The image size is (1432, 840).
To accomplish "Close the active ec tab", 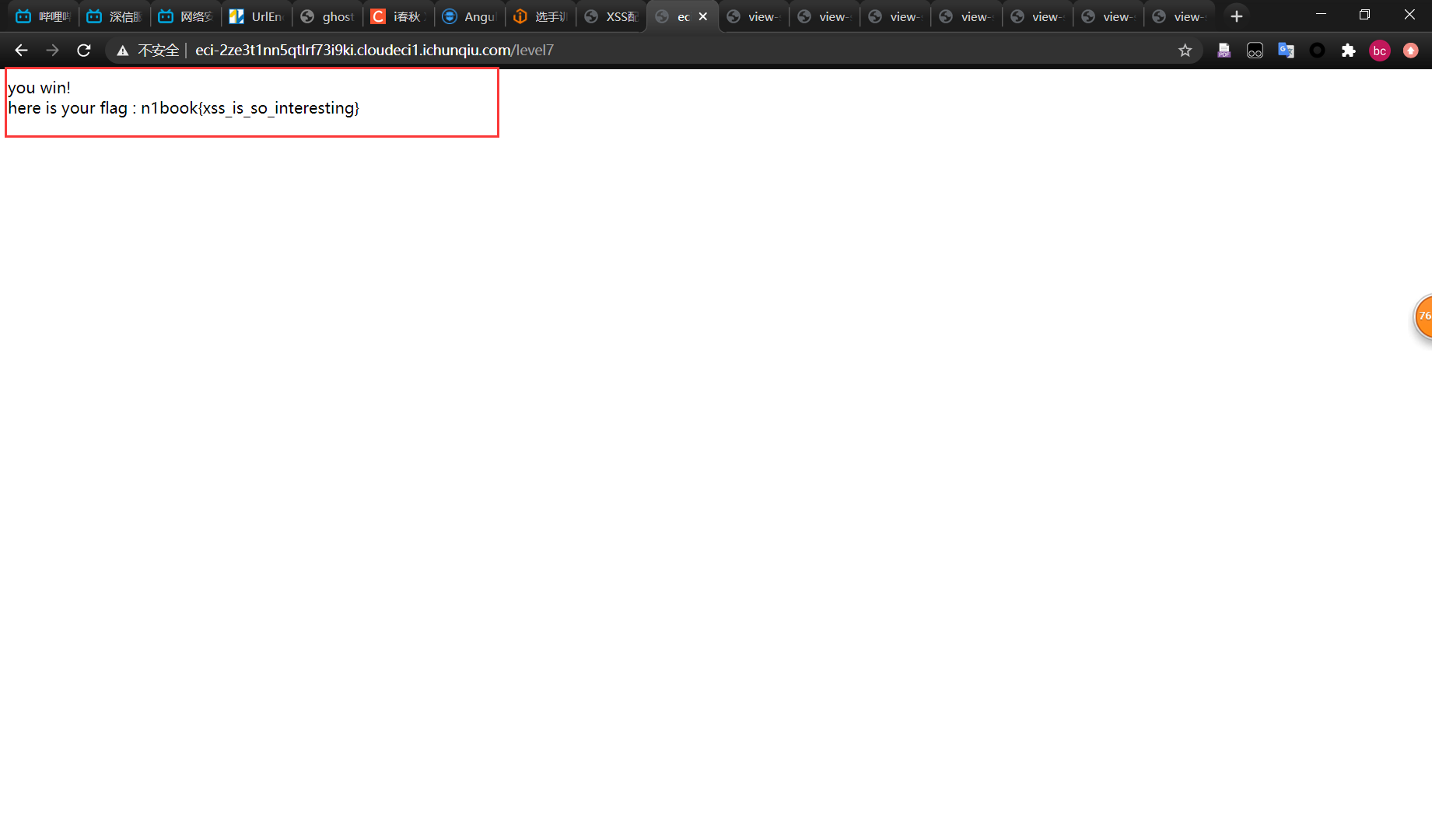I will (703, 16).
